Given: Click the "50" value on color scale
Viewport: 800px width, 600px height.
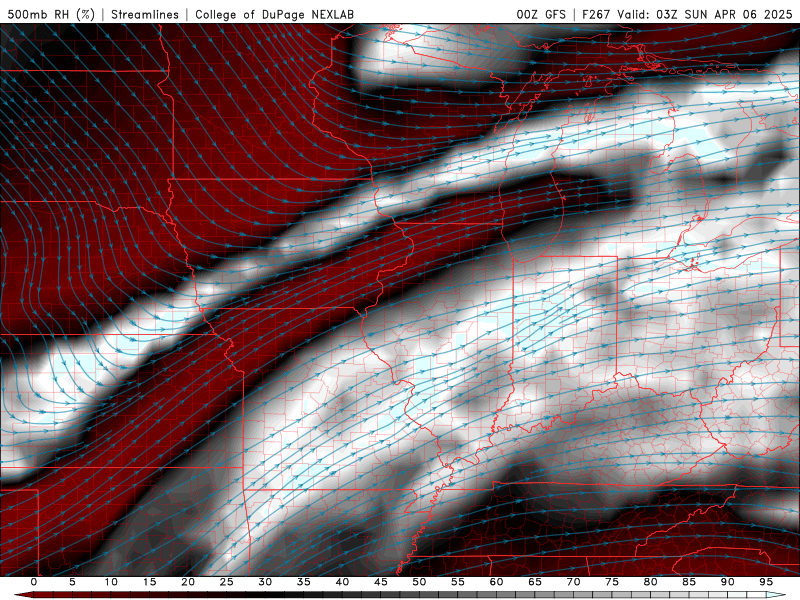Looking at the screenshot, I should pyautogui.click(x=419, y=582).
